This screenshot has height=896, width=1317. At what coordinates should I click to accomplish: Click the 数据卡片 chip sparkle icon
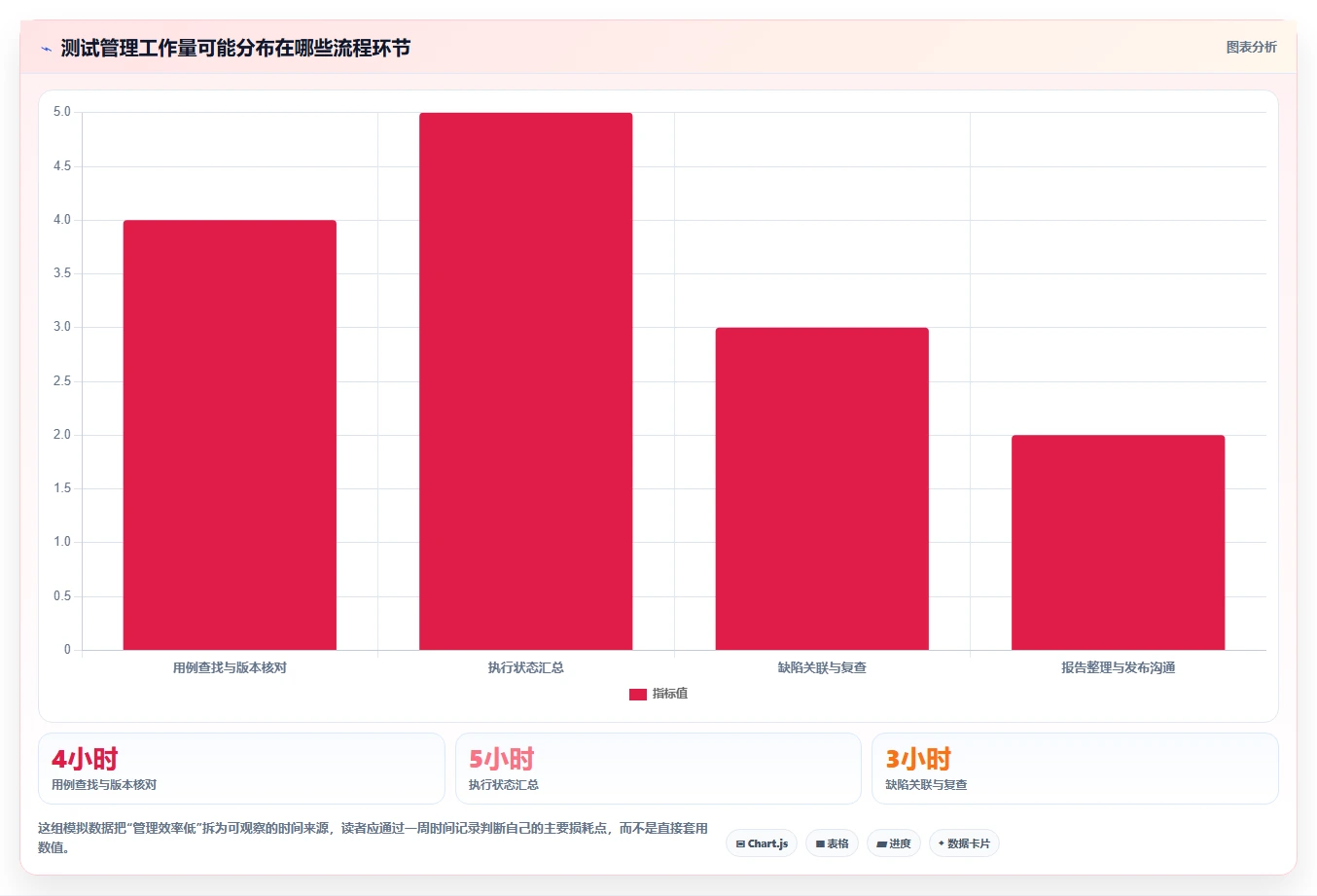pyautogui.click(x=942, y=843)
